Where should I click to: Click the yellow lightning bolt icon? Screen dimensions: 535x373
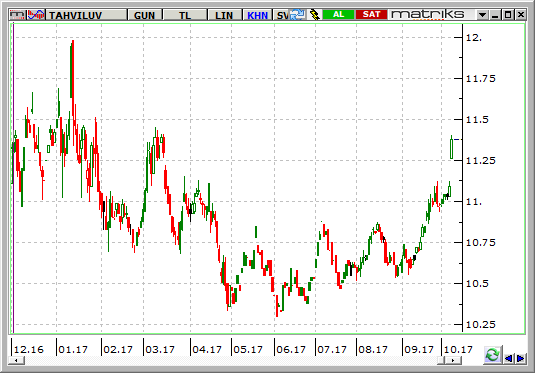[x=315, y=15]
